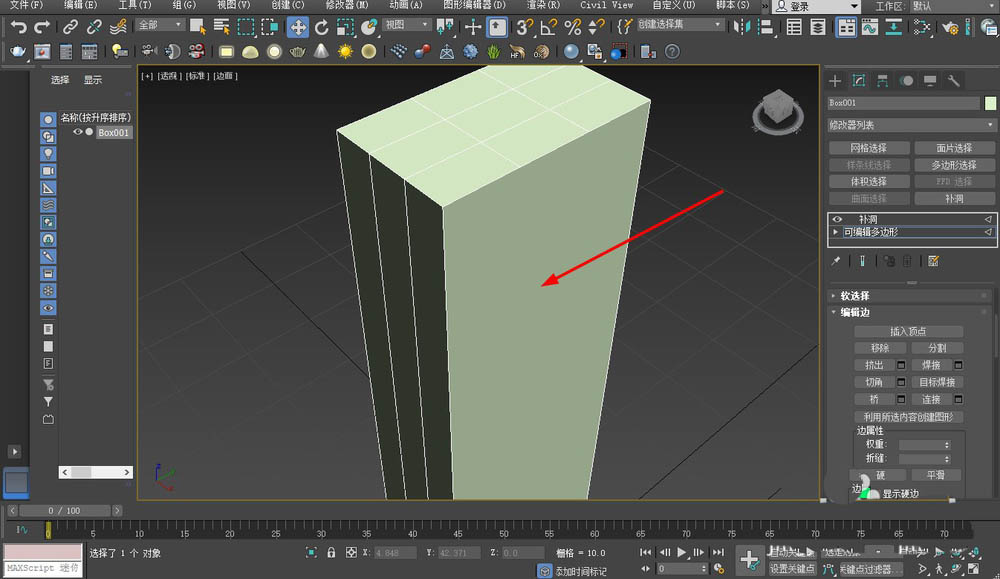Image resolution: width=1000 pixels, height=579 pixels.
Task: Choose the rectangular selection region icon
Action: (x=246, y=27)
